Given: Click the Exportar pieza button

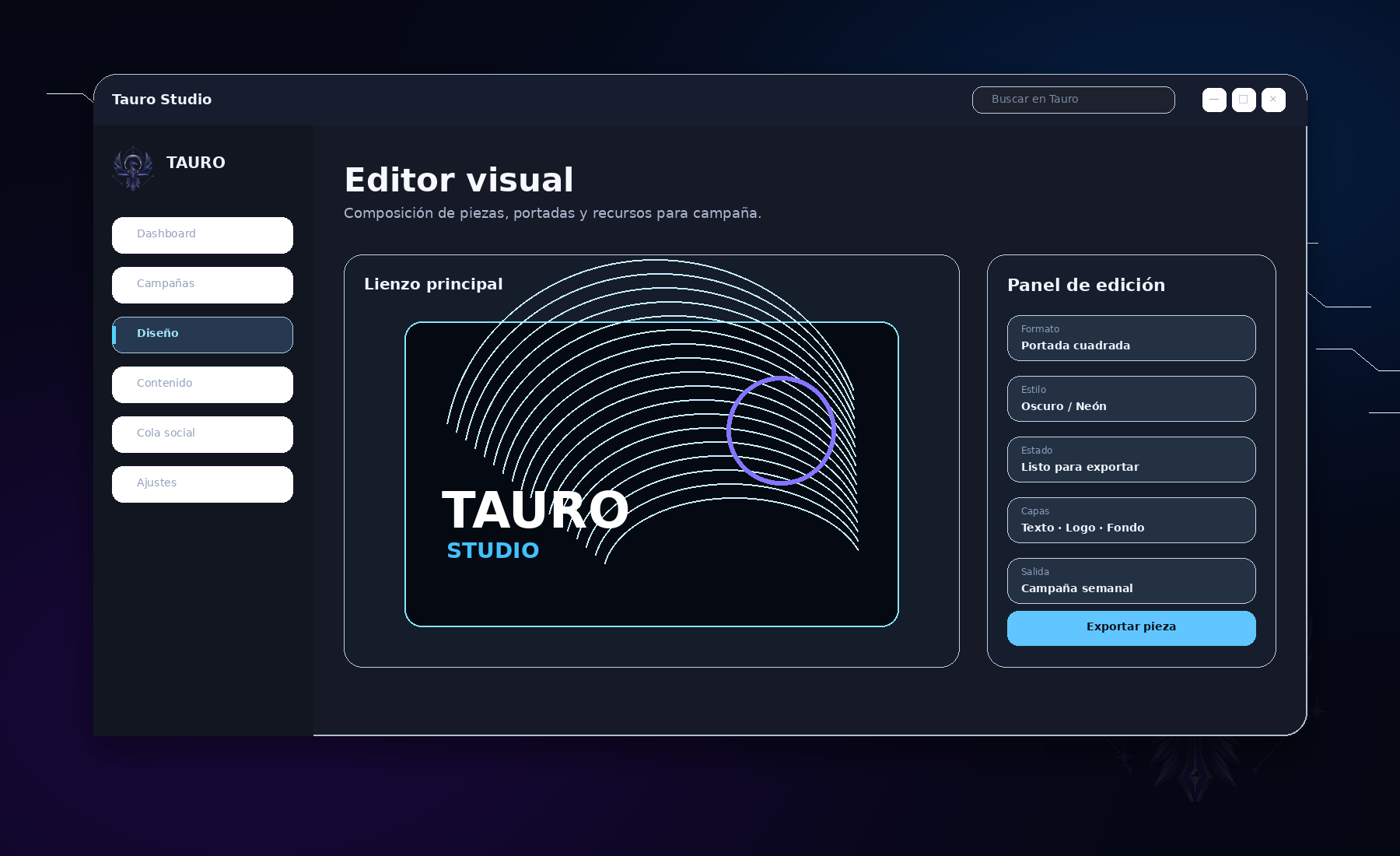Looking at the screenshot, I should [x=1131, y=628].
